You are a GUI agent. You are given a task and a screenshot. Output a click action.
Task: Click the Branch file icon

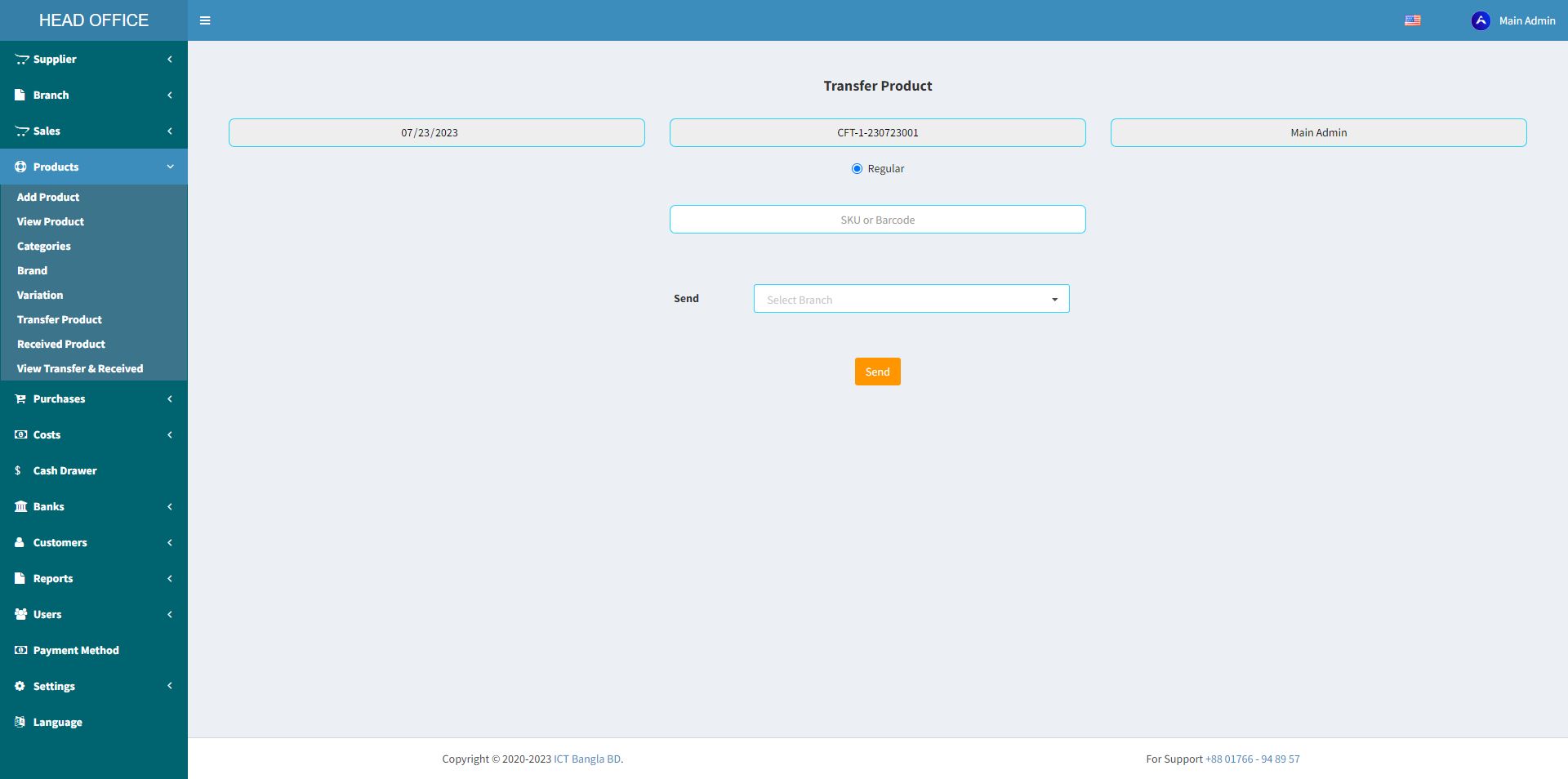coord(20,95)
